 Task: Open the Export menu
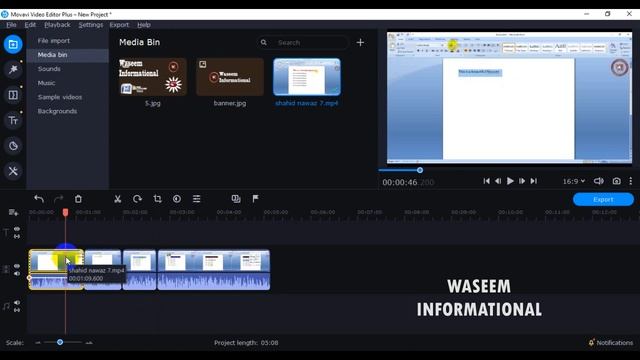[119, 25]
